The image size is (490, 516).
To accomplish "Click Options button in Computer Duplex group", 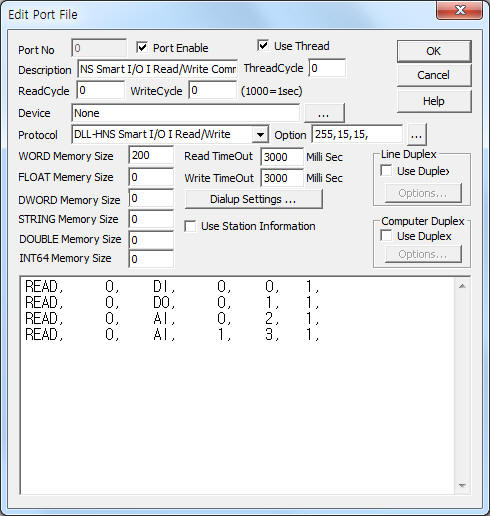I will [x=423, y=254].
